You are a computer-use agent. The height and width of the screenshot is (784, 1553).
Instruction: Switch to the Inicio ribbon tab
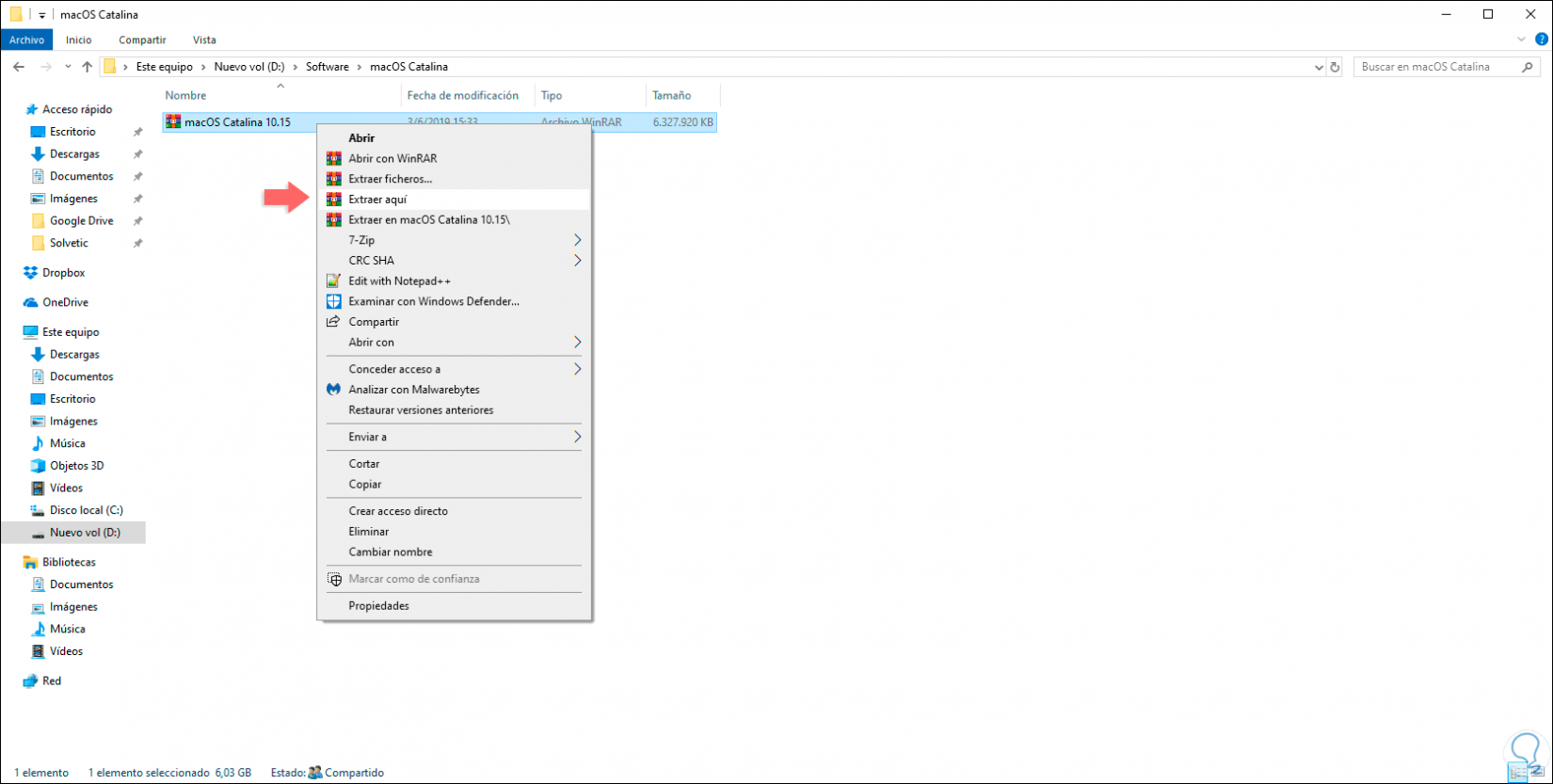pos(79,40)
